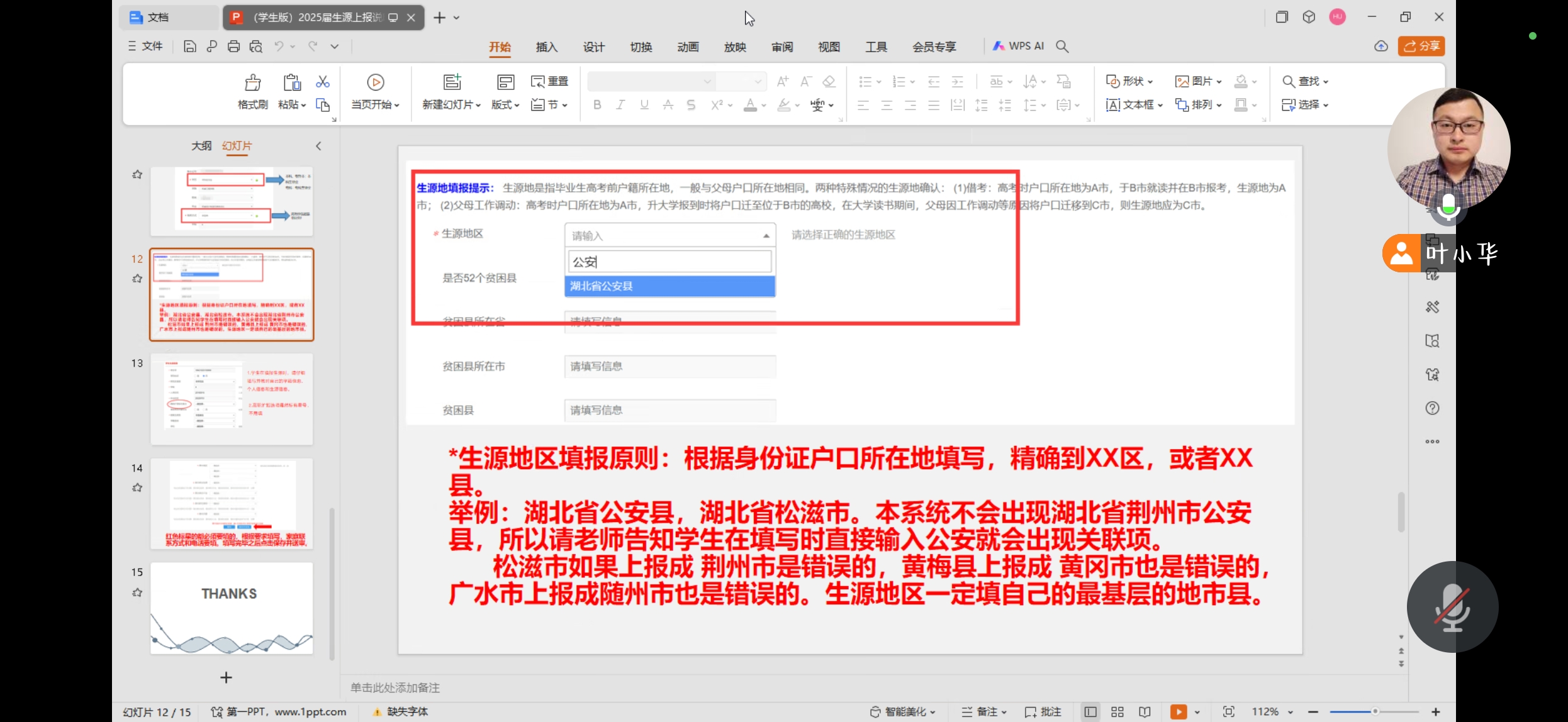Click the Cut scissors icon
This screenshot has height=722, width=1568.
pyautogui.click(x=323, y=82)
